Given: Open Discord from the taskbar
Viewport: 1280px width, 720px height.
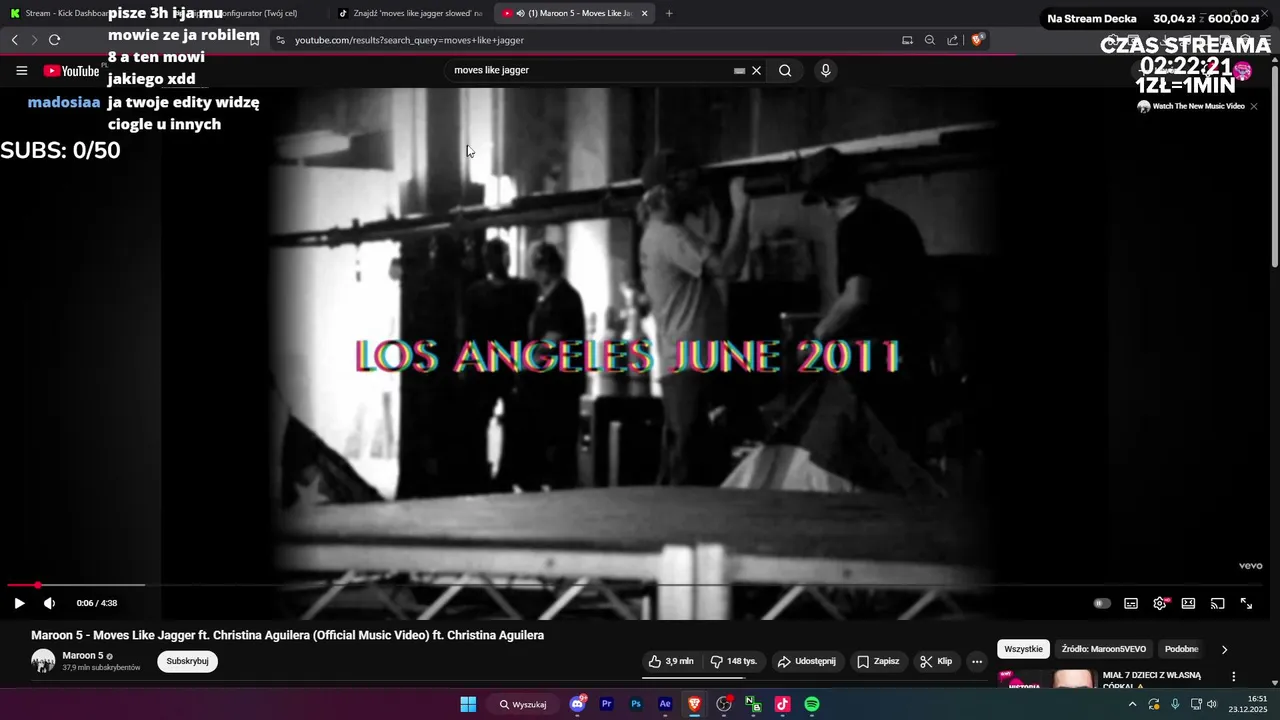Looking at the screenshot, I should [x=577, y=704].
